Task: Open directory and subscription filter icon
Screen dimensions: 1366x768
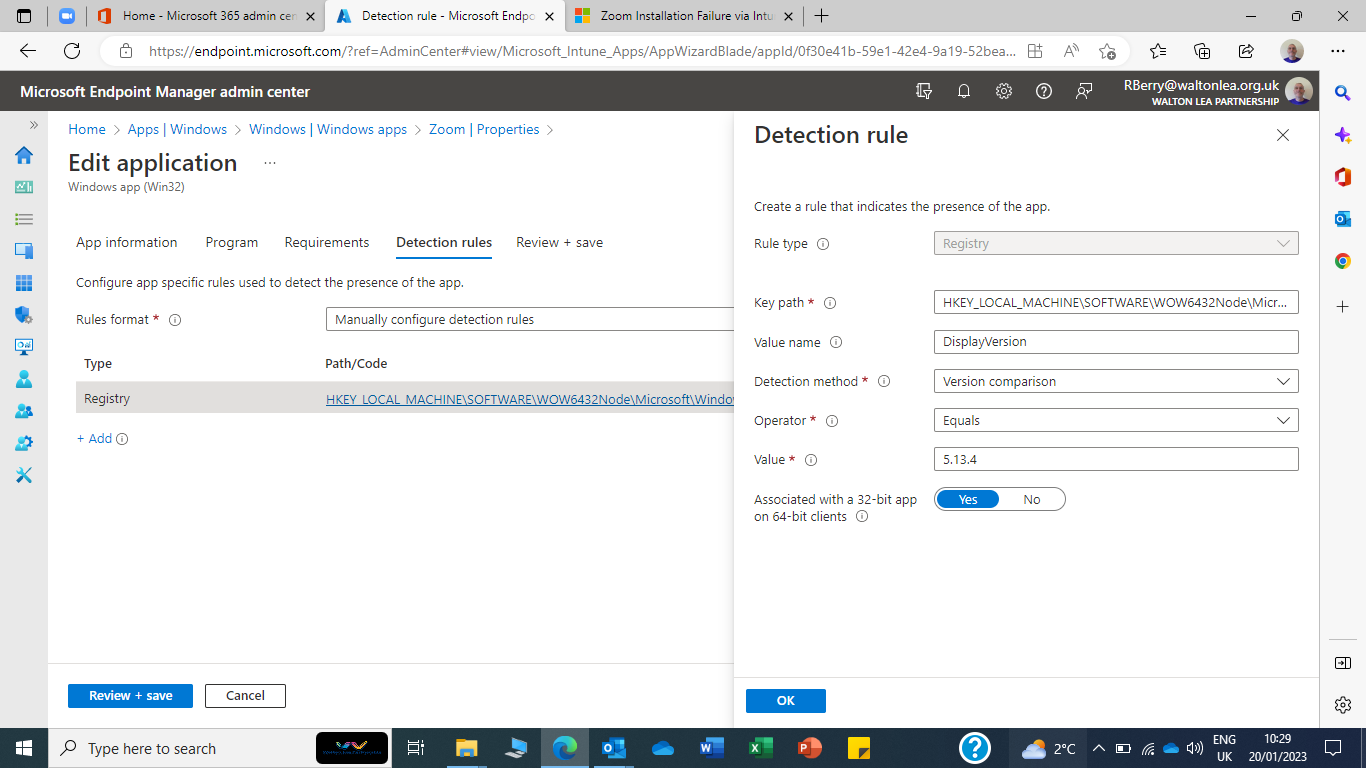Action: click(x=924, y=91)
